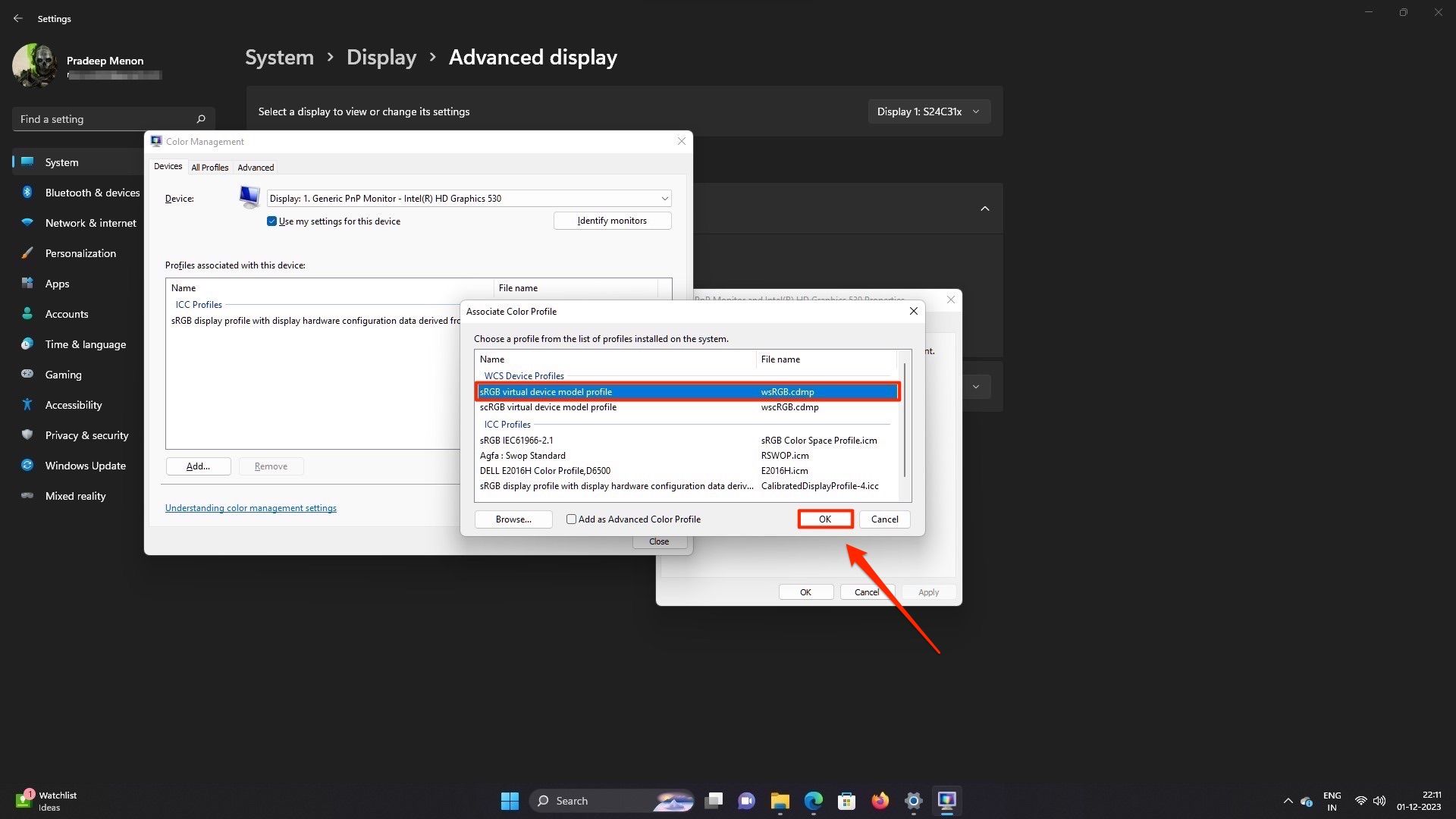Select Gaming in the Settings sidebar
The image size is (1456, 819).
[63, 374]
